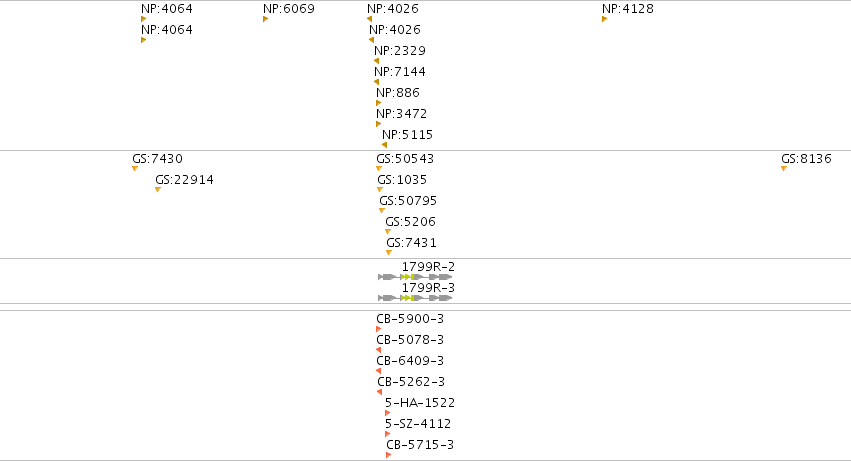Click the triangle marker under GS:7431
Viewport: 851px width, 461px height.
pos(389,252)
